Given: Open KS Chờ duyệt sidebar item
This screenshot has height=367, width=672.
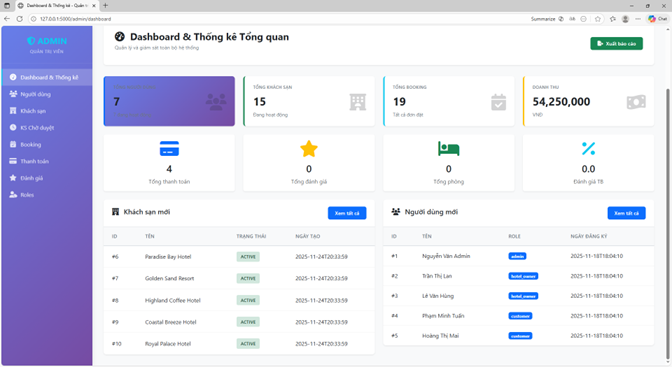Looking at the screenshot, I should 47,127.
